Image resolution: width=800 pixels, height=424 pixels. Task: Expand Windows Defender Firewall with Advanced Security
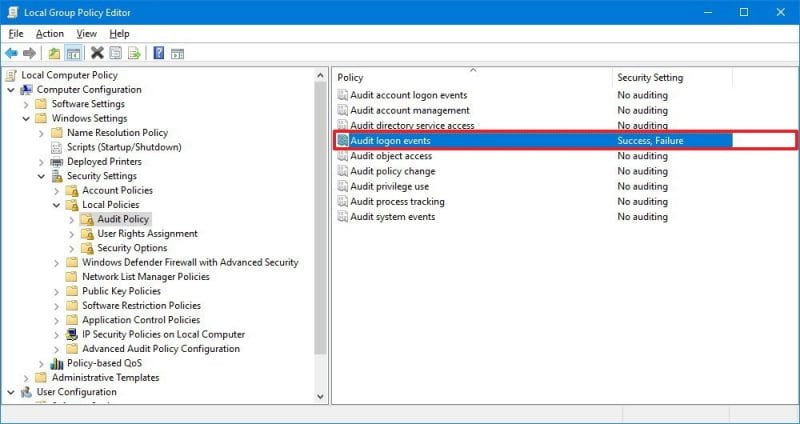[57, 263]
